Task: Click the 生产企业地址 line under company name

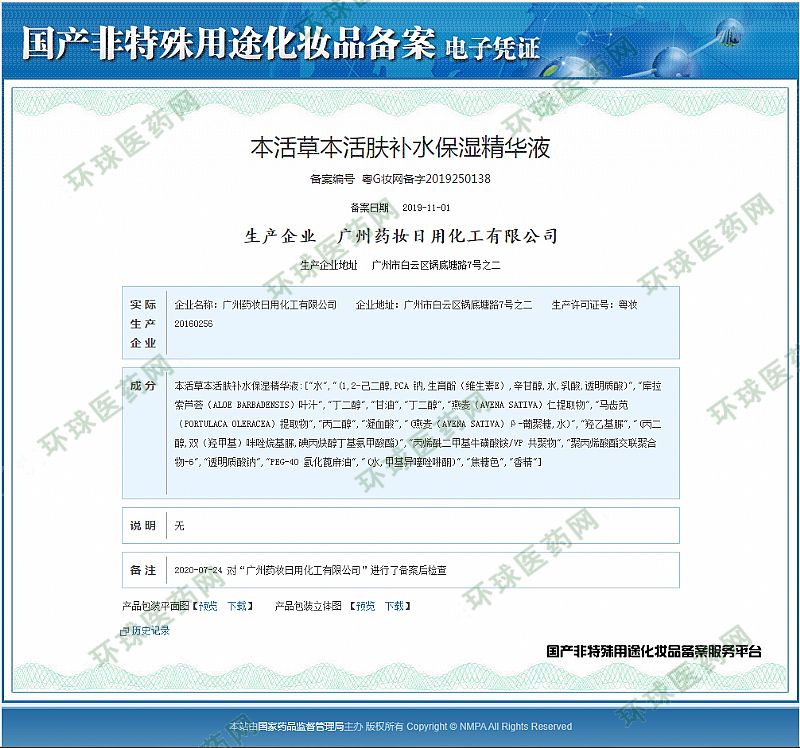Action: (x=400, y=265)
